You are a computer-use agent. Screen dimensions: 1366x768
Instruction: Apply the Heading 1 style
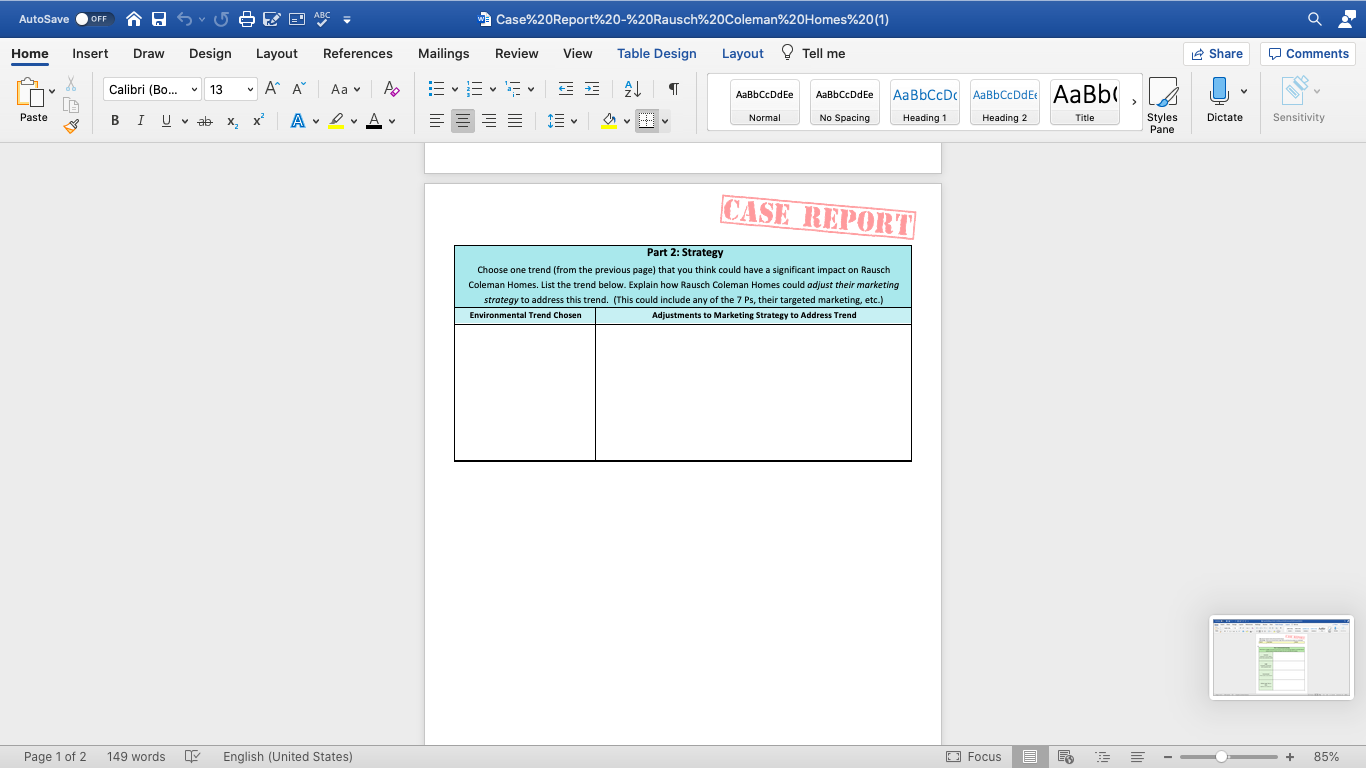[x=925, y=102]
